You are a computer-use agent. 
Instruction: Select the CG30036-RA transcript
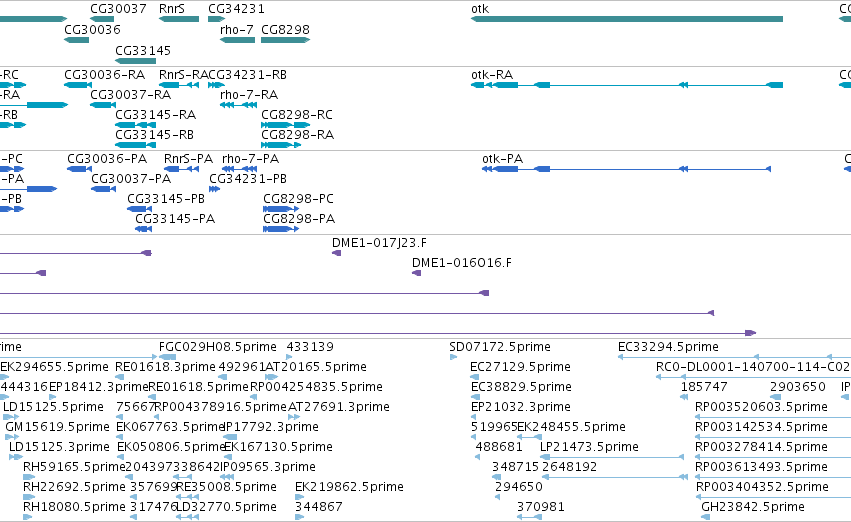[78, 85]
